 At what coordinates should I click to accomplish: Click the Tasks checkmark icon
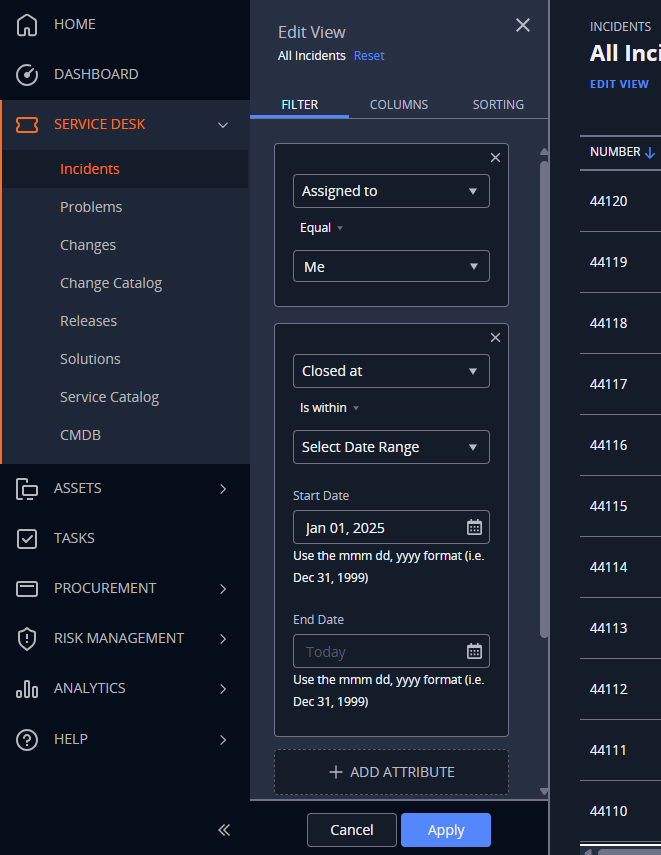pyautogui.click(x=27, y=539)
